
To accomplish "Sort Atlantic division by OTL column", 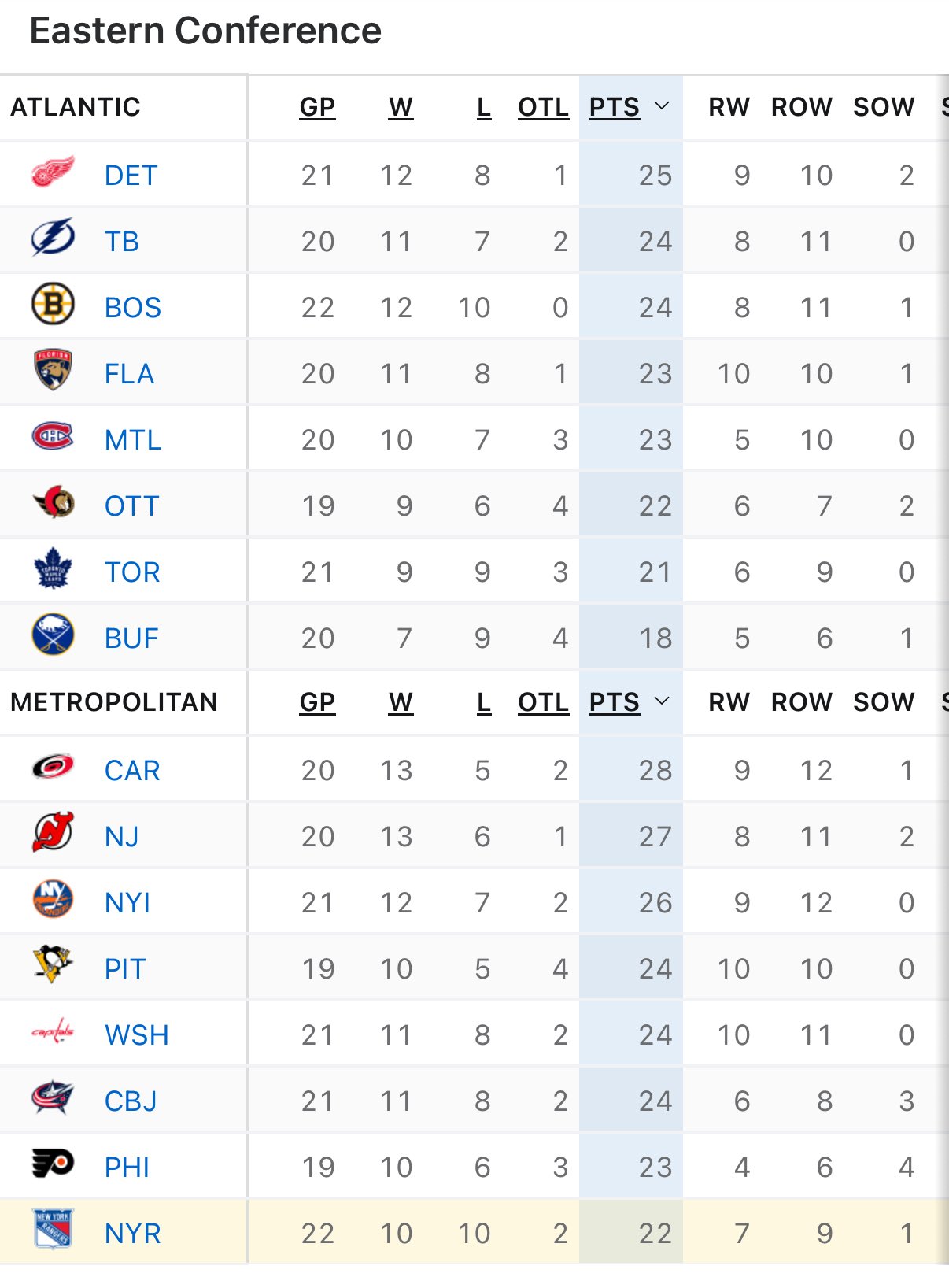I will 543,107.
